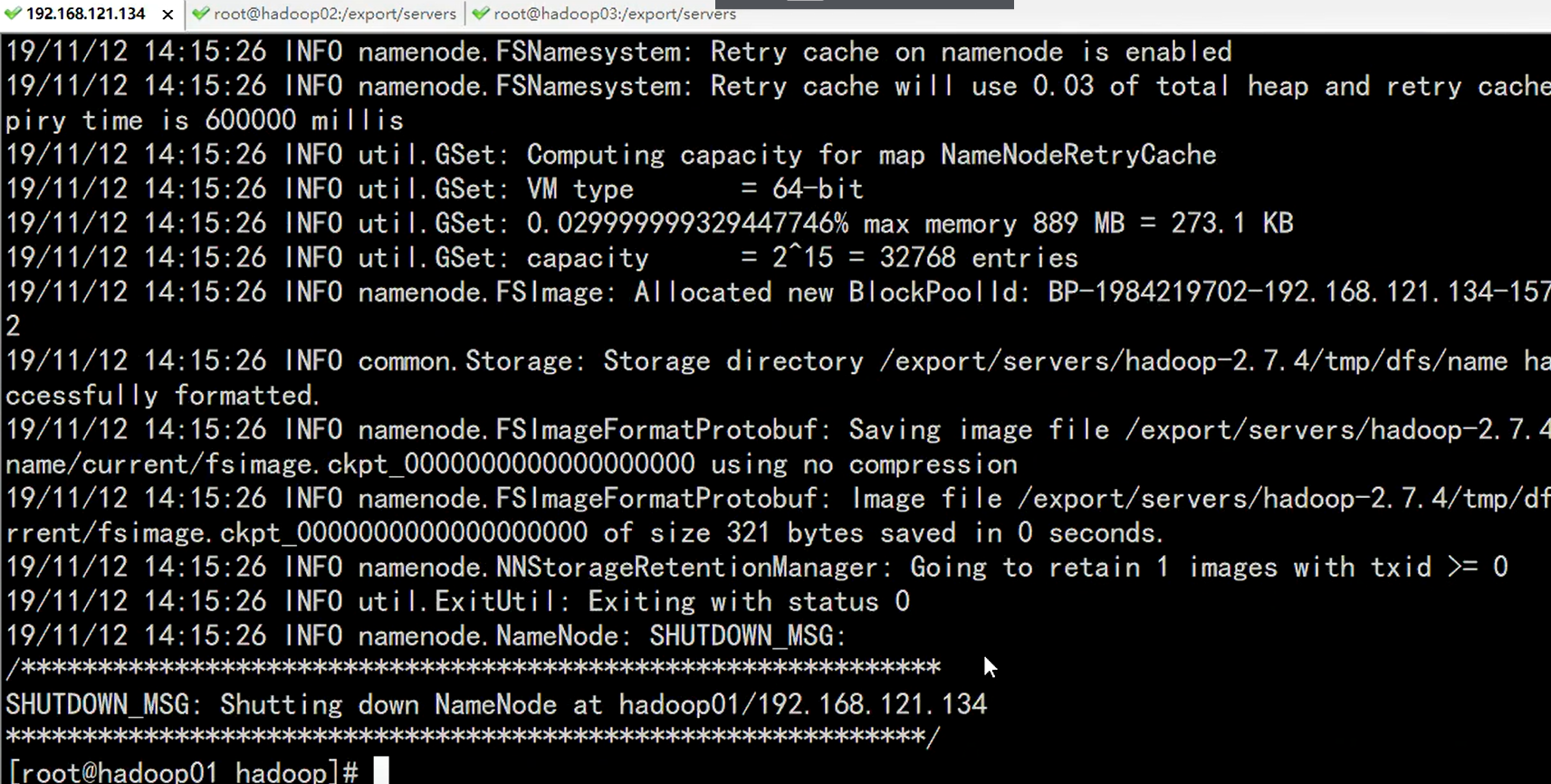The height and width of the screenshot is (784, 1551).
Task: Click the blinking cursor at the prompt
Action: coord(381,770)
